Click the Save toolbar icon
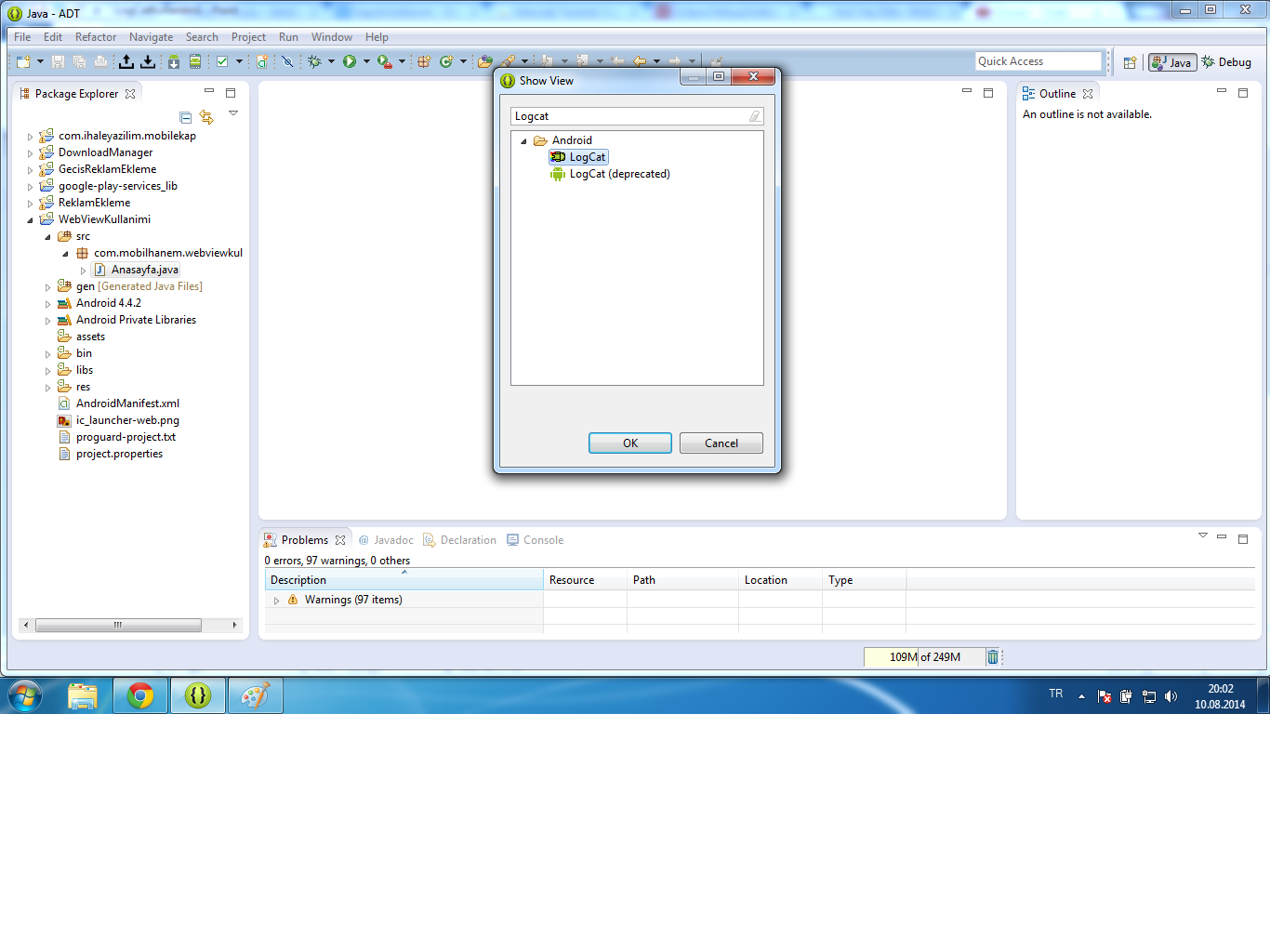Image resolution: width=1270 pixels, height=952 pixels. click(x=58, y=61)
